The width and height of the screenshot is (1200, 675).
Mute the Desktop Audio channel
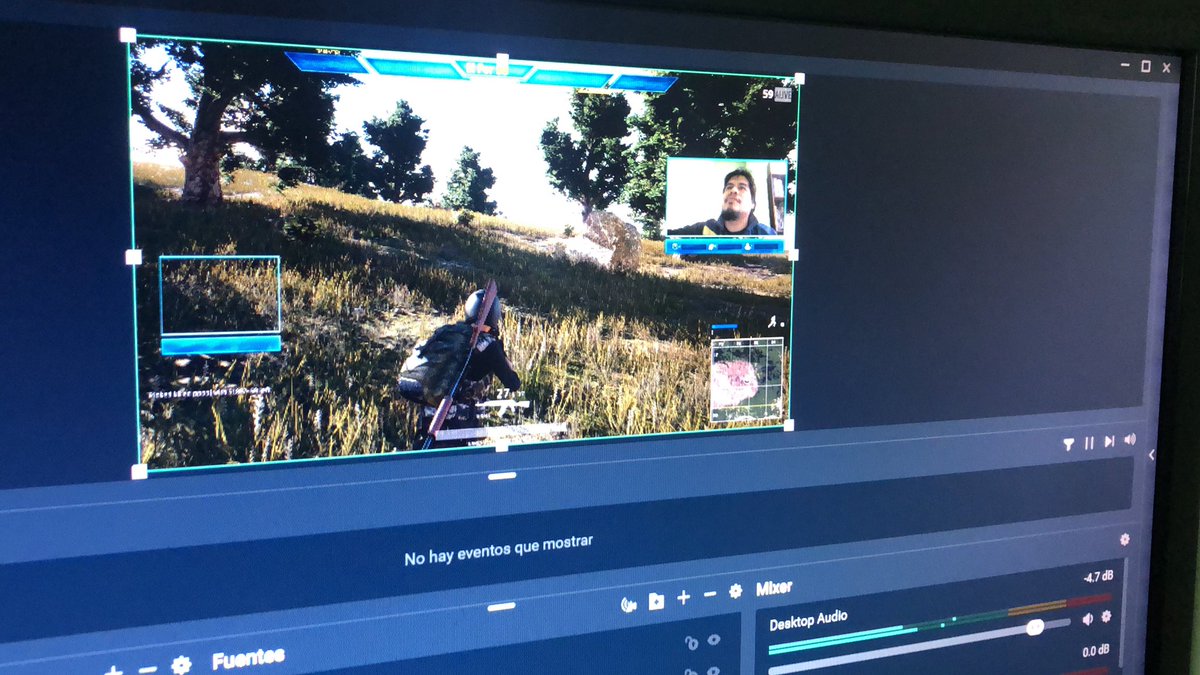click(x=1088, y=619)
